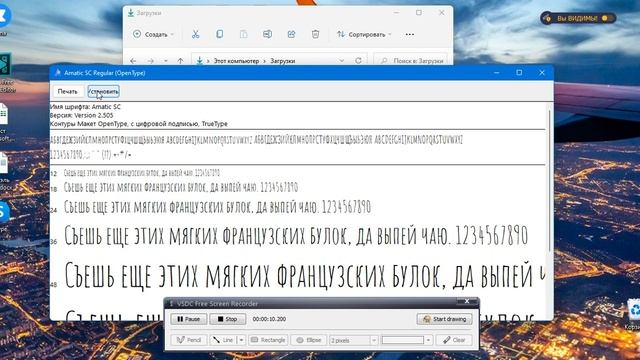Click the Copy icon in Explorer toolbar

pos(220,34)
